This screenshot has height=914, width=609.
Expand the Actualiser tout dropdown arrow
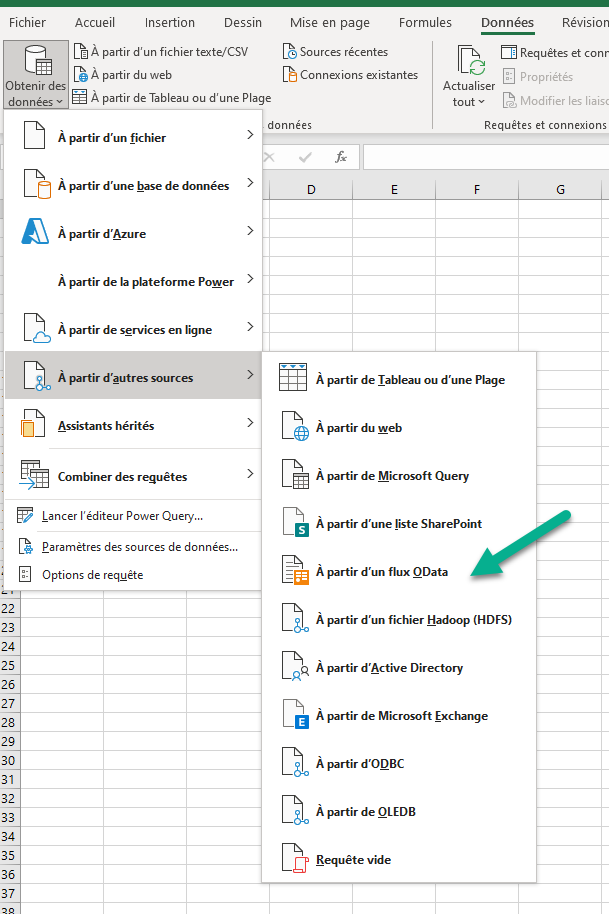click(482, 102)
